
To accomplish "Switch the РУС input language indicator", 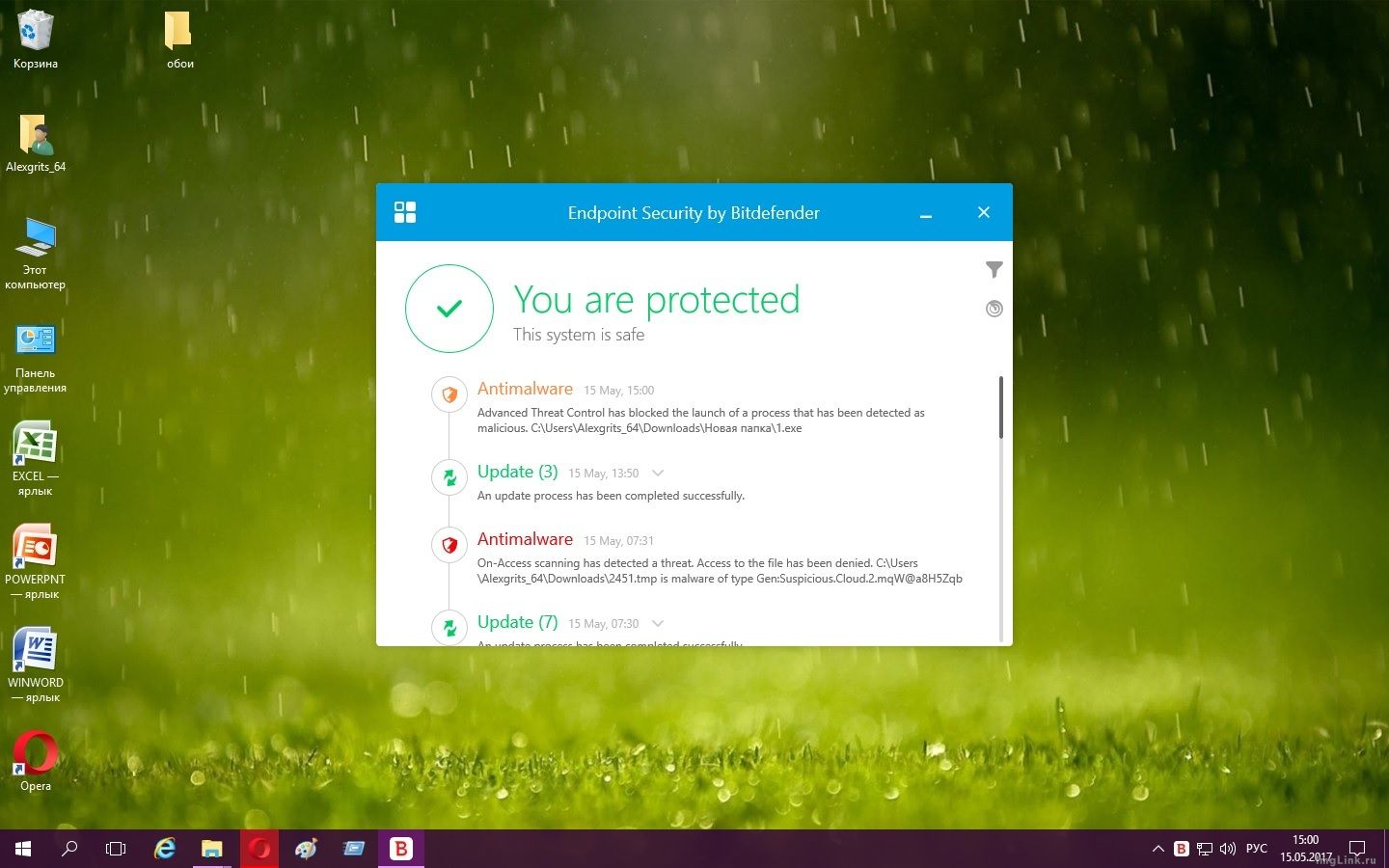I will tap(1257, 849).
